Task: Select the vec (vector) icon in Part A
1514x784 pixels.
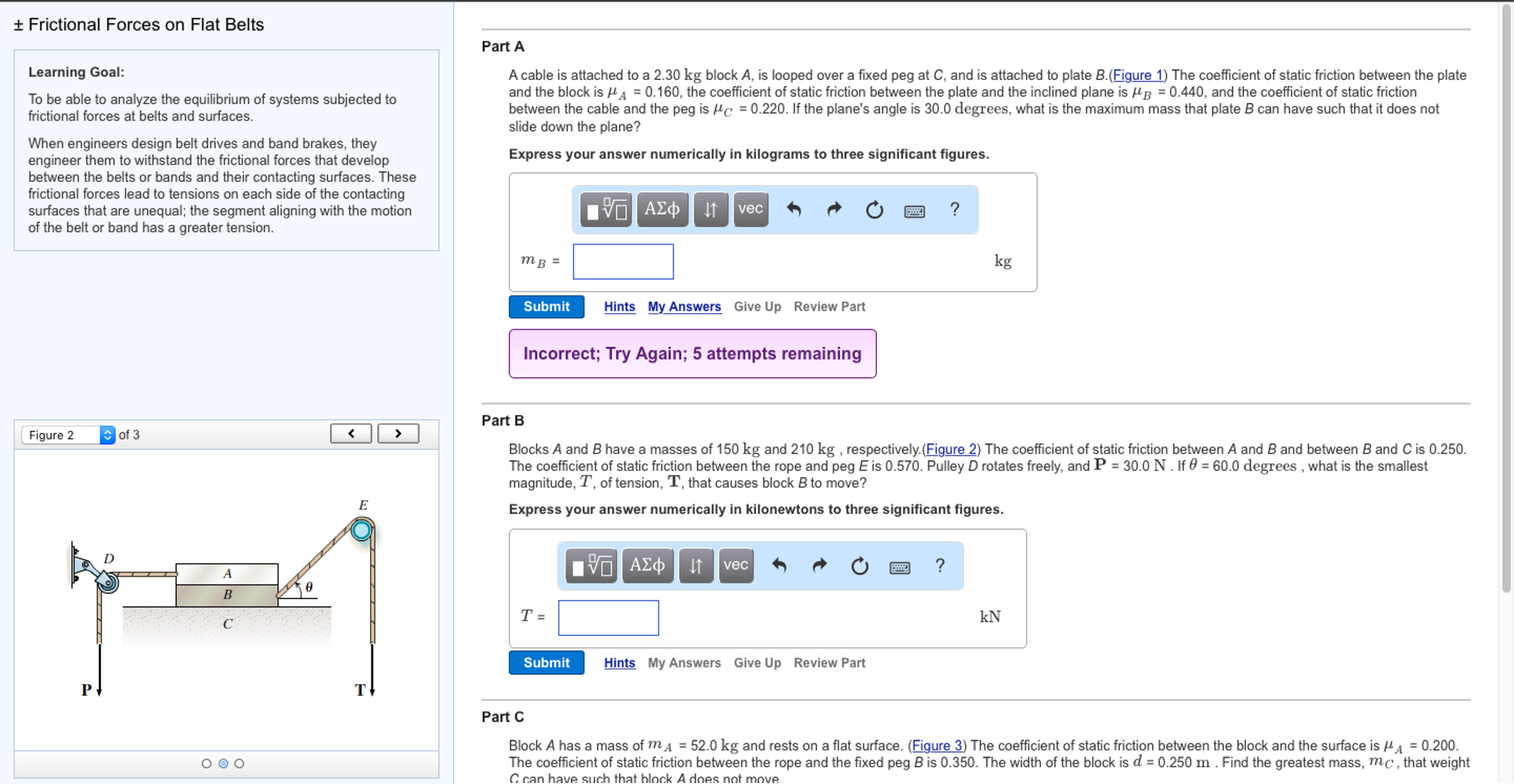Action: [x=749, y=210]
